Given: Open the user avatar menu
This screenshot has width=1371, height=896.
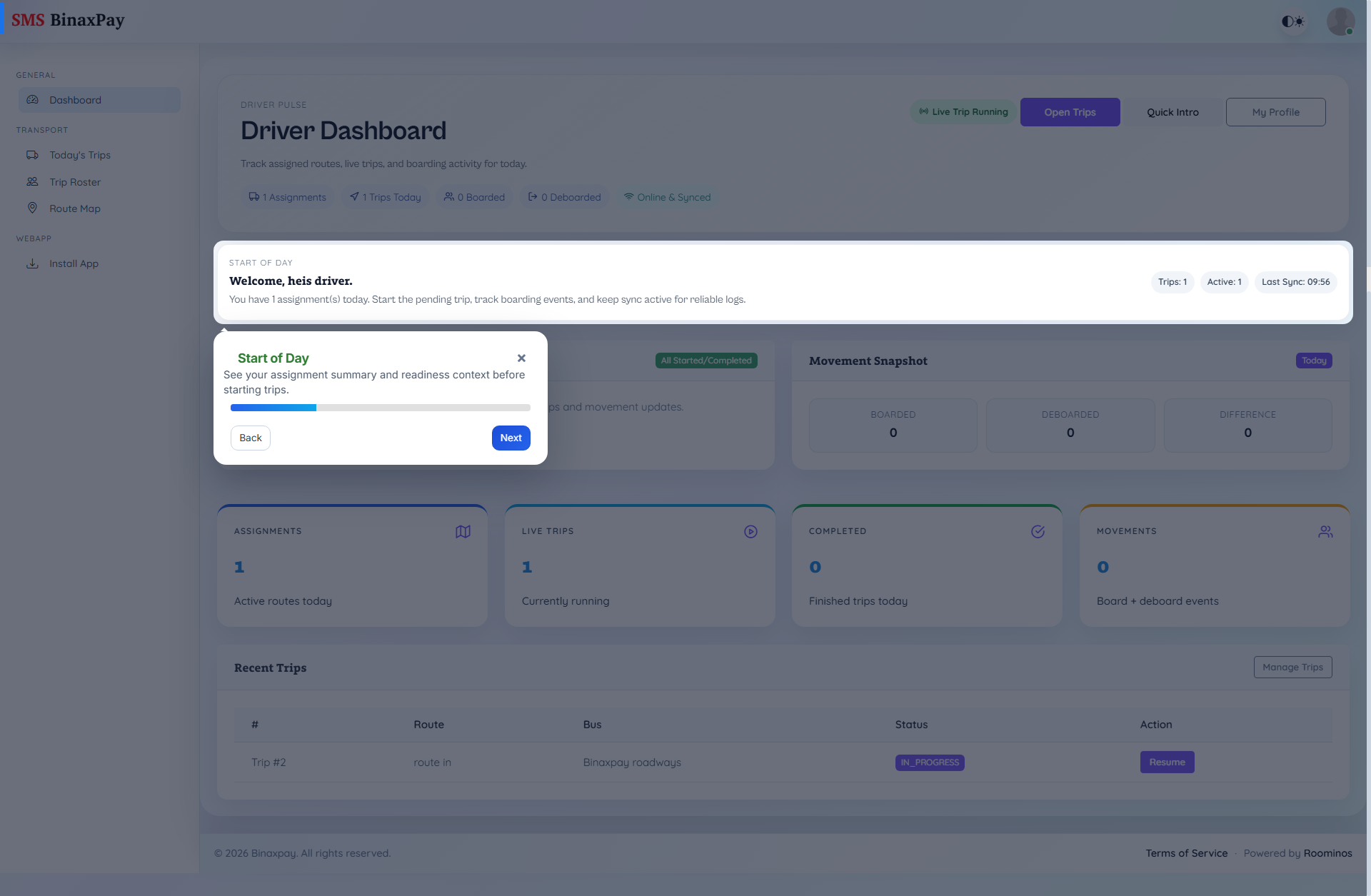Looking at the screenshot, I should (1340, 21).
